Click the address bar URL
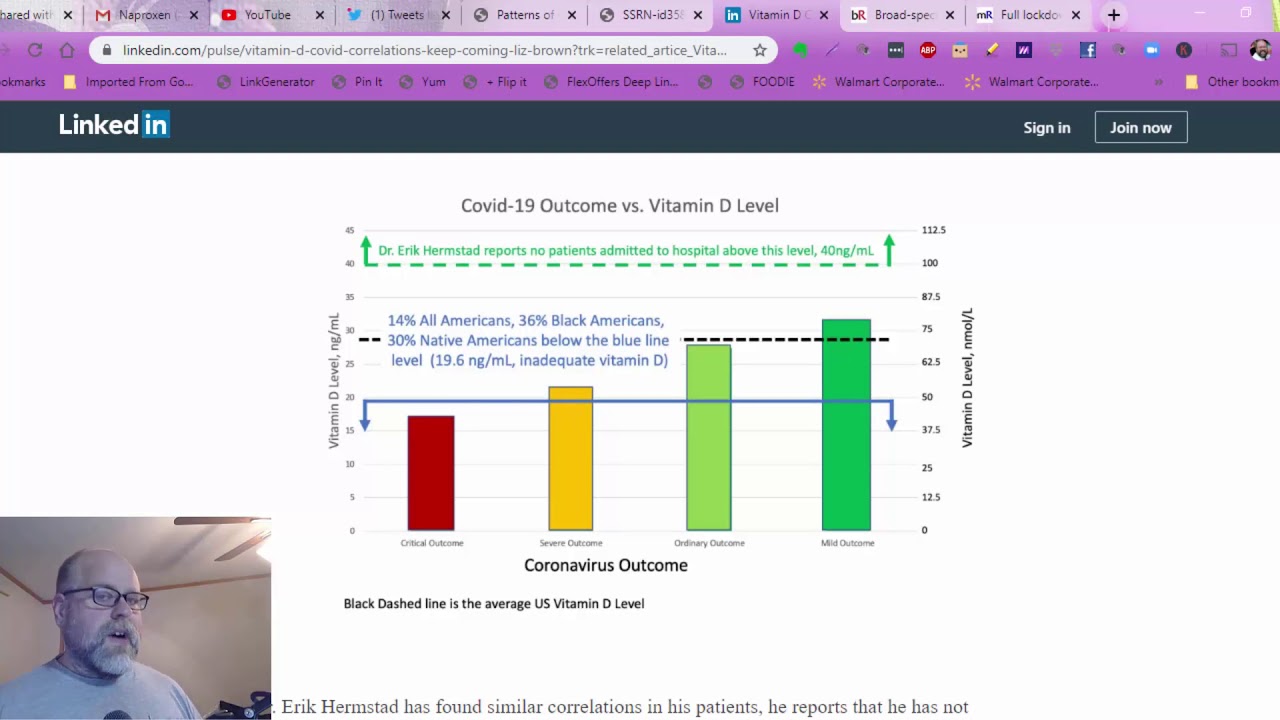1280x720 pixels. [x=425, y=50]
